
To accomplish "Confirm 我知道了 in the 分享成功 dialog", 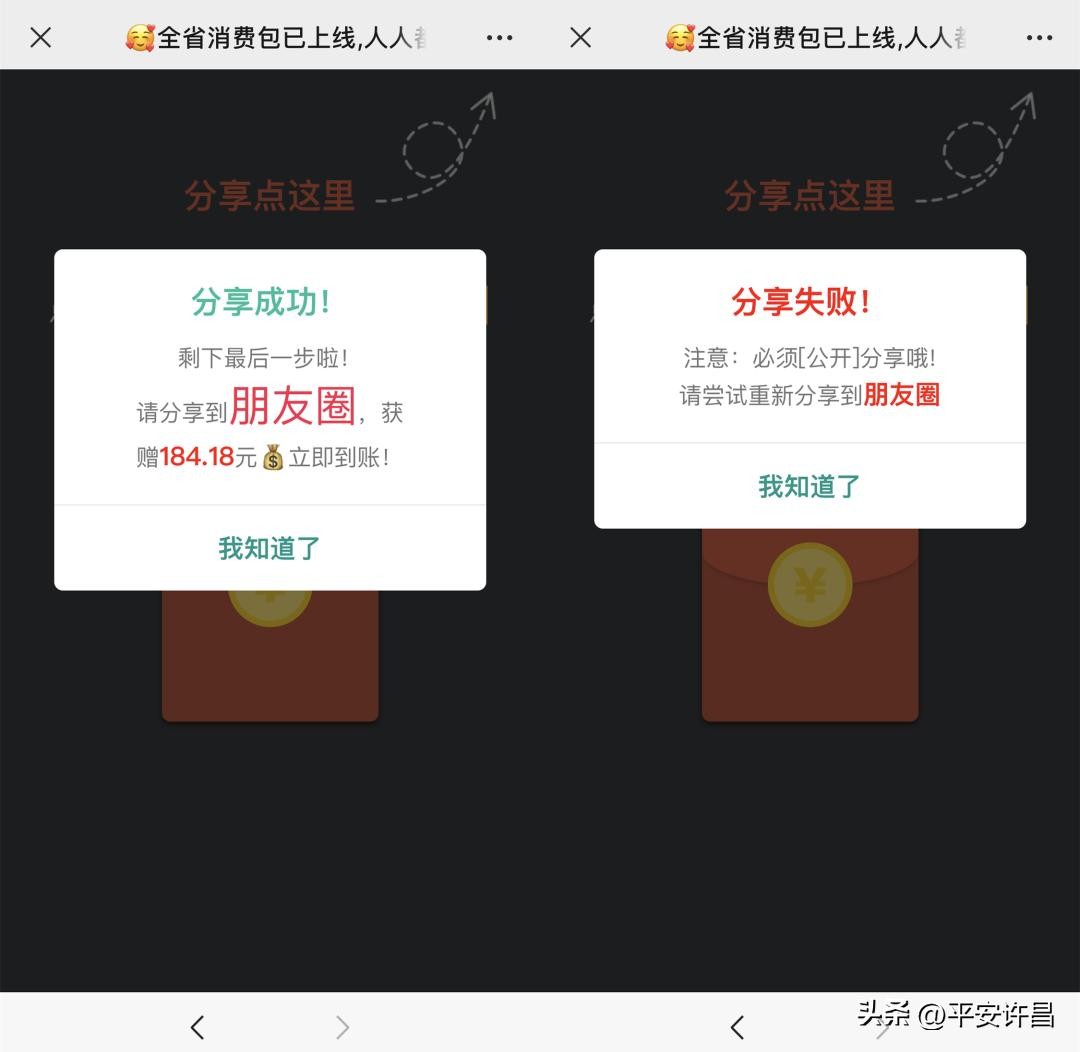I will point(270,548).
